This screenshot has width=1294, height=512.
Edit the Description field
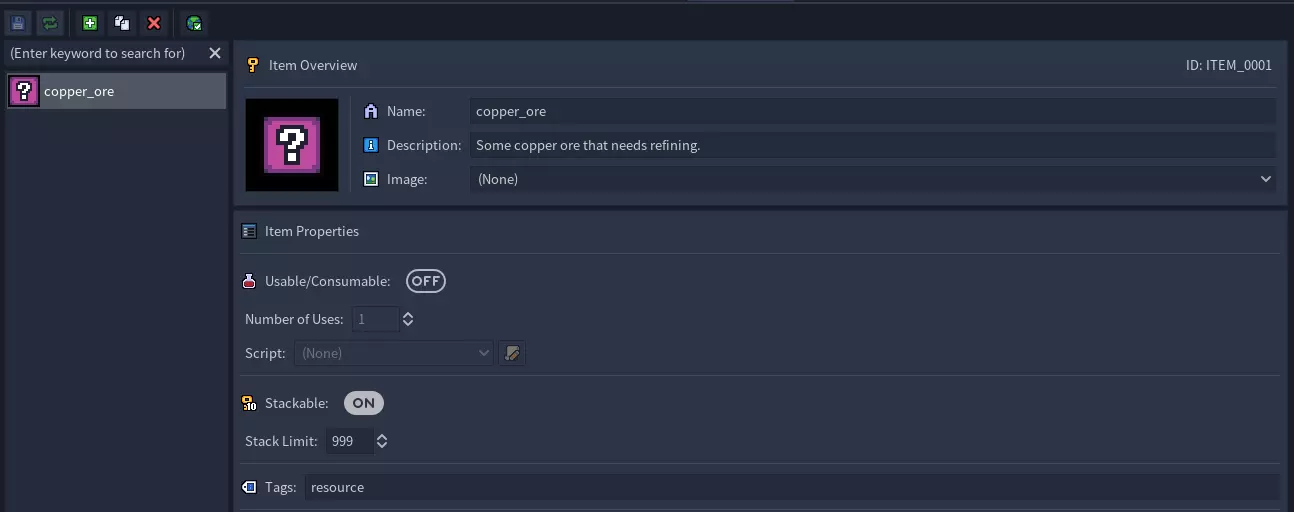pyautogui.click(x=872, y=145)
